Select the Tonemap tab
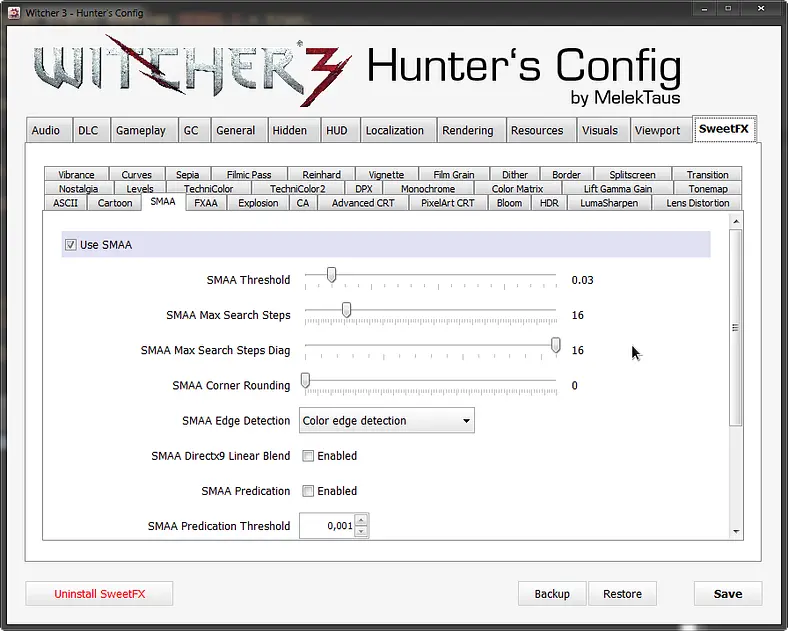Screen dimensions: 788x631 pyautogui.click(x=708, y=188)
